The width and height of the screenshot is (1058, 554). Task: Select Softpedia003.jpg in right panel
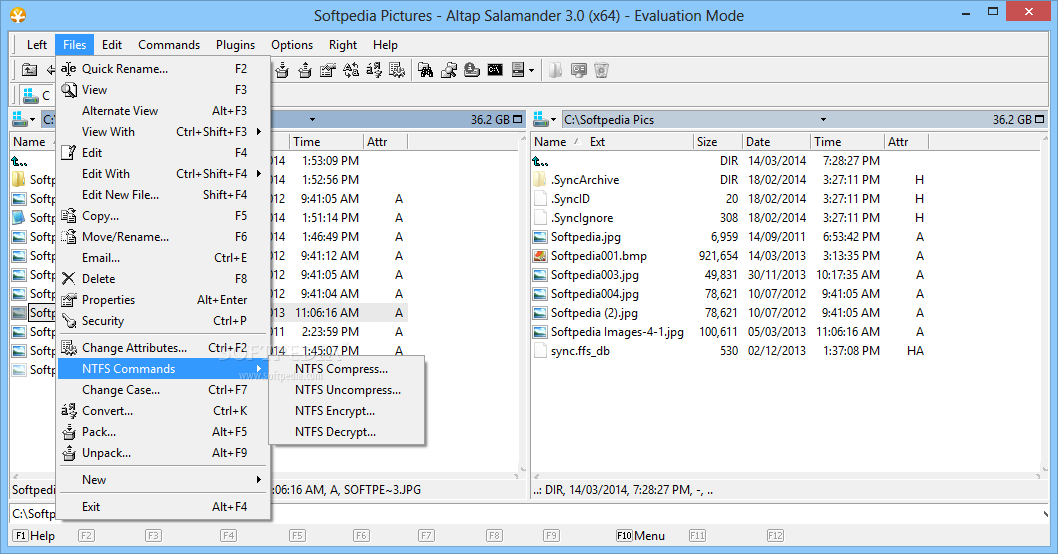(594, 275)
